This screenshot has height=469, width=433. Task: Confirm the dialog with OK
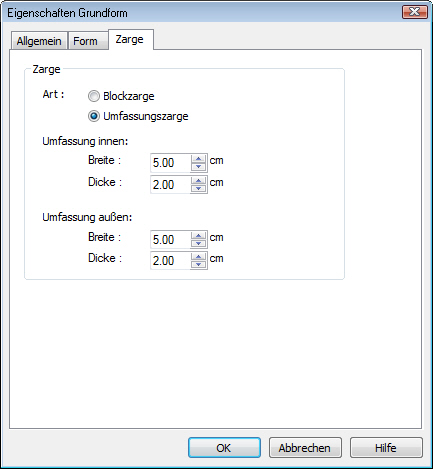tap(224, 448)
